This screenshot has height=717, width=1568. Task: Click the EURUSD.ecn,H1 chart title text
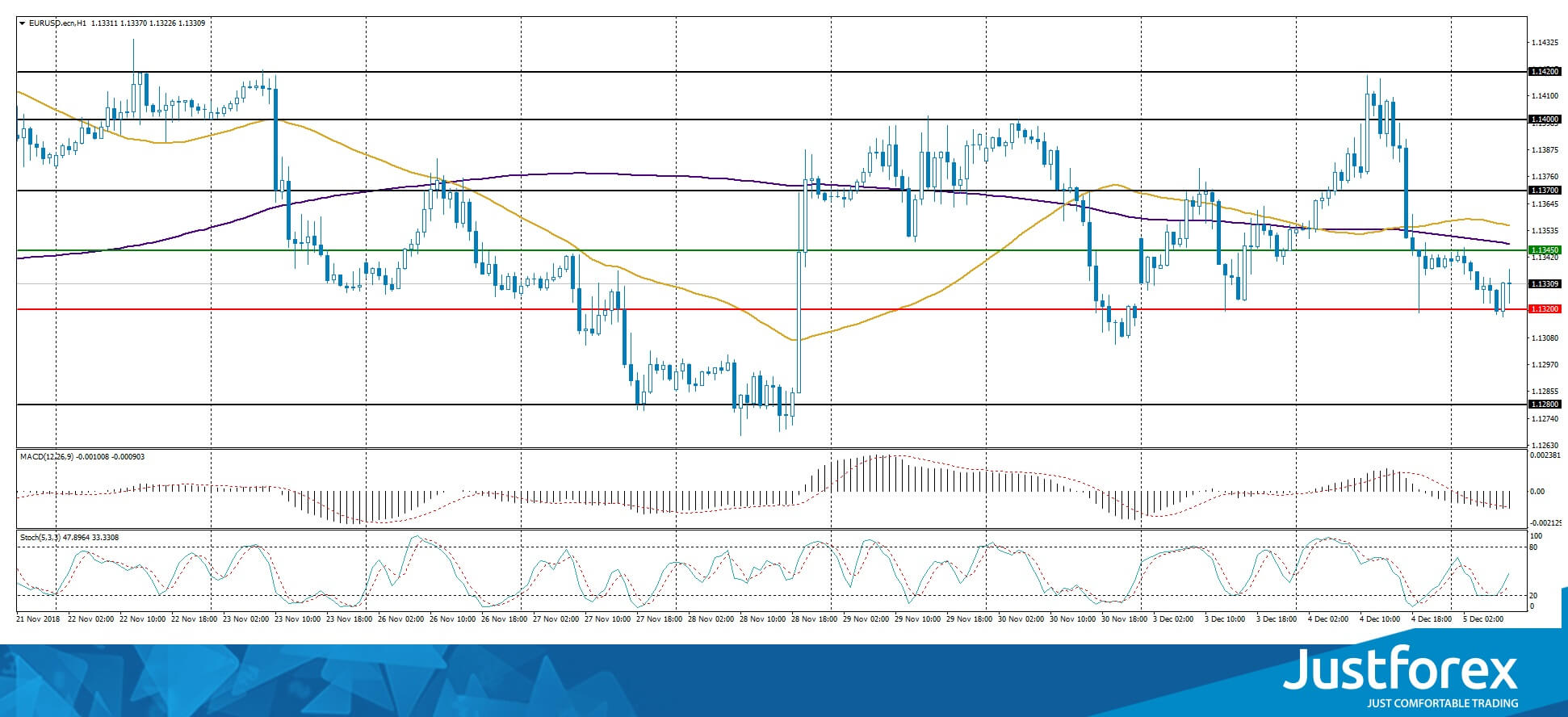58,23
